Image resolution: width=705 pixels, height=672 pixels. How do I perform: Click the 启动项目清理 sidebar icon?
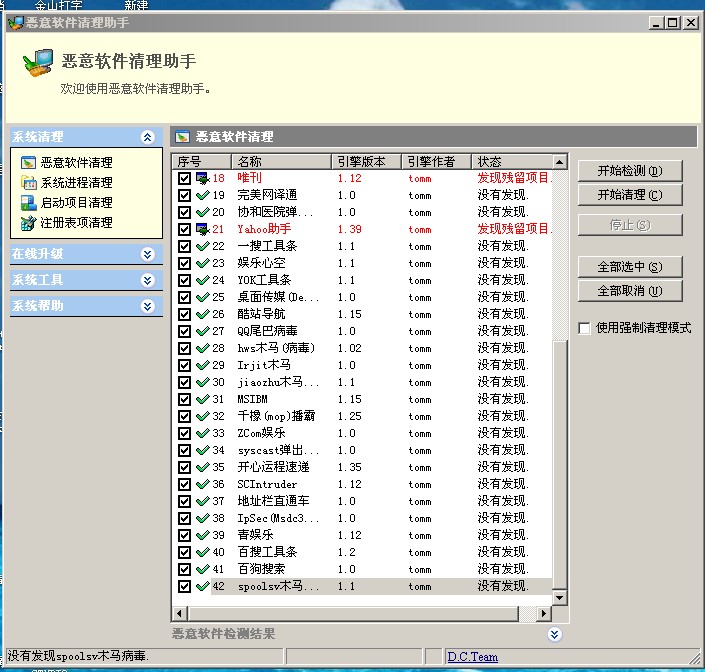coord(28,203)
